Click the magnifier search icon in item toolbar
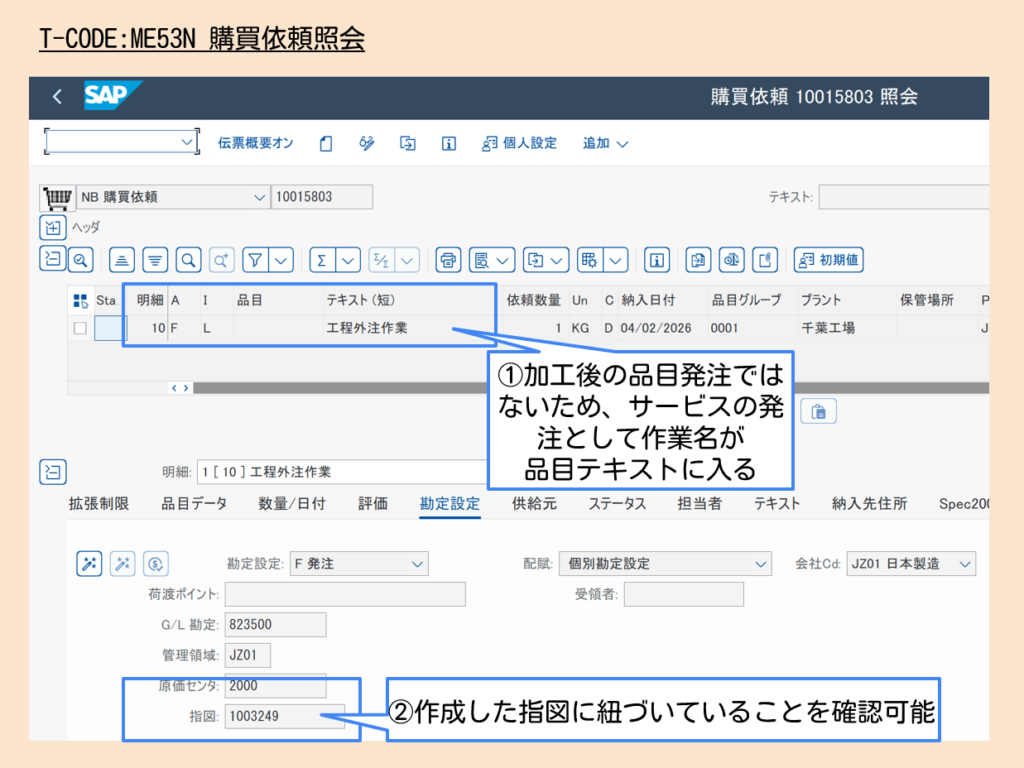The width and height of the screenshot is (1024, 768). (x=188, y=260)
